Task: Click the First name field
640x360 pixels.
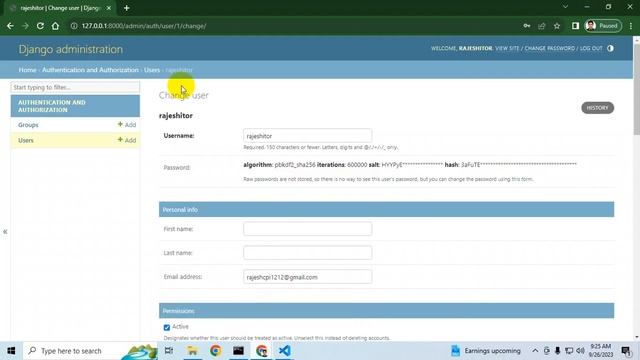Action: pos(307,229)
